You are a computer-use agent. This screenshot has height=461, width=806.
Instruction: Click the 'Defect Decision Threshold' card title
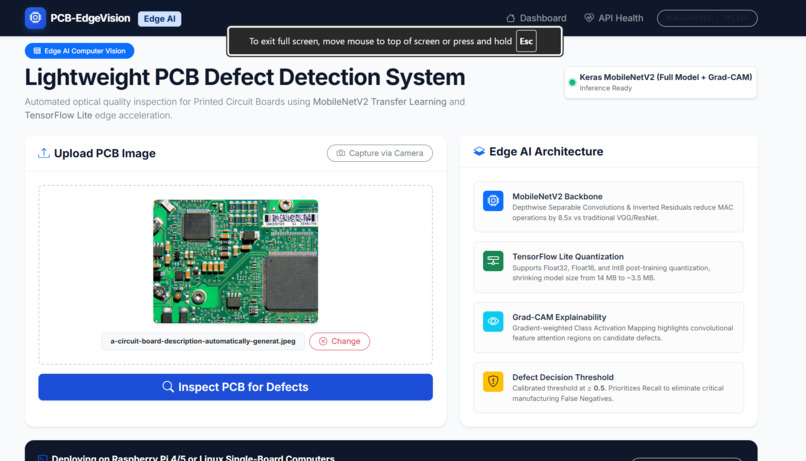click(563, 377)
